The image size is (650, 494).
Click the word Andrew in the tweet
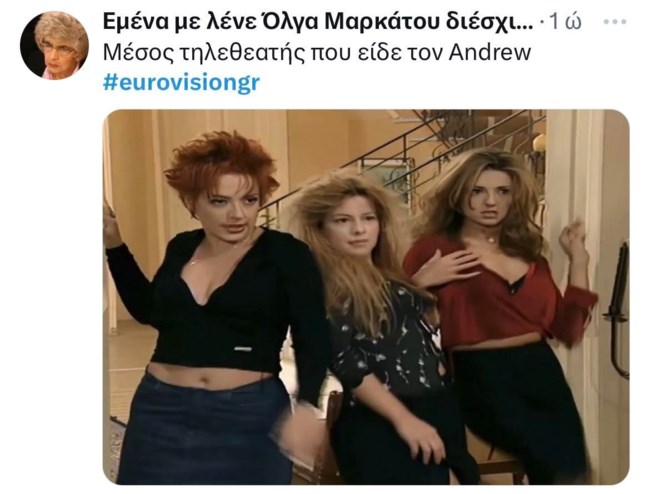(490, 53)
